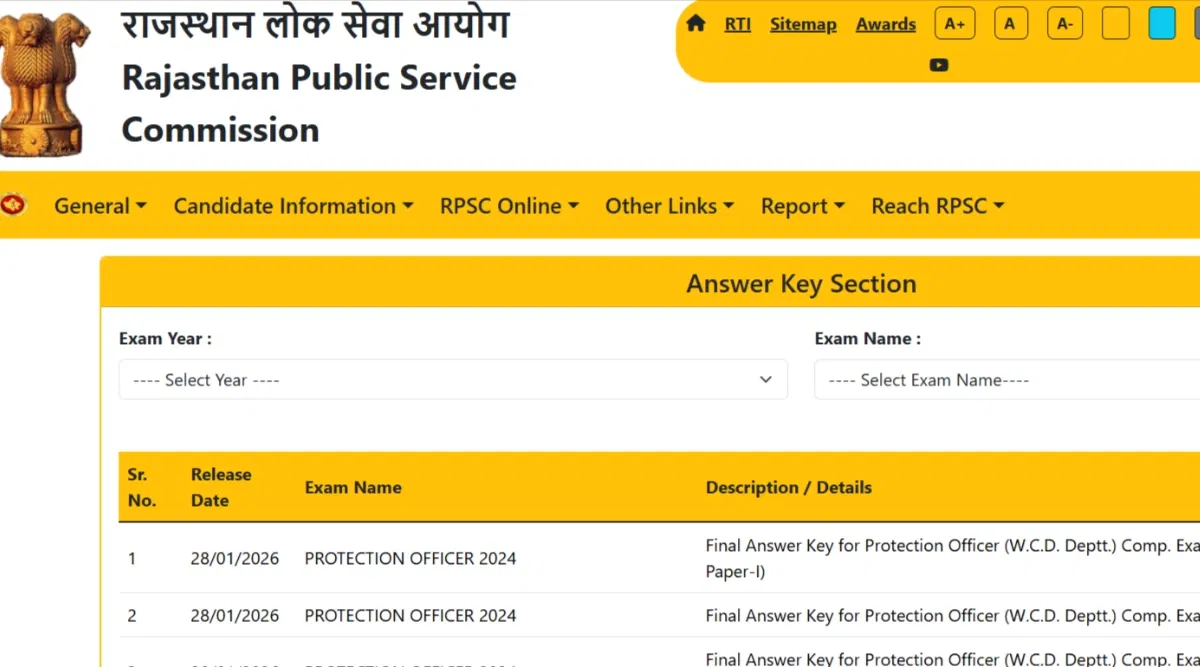Open the Reach RPSC menu

[937, 206]
